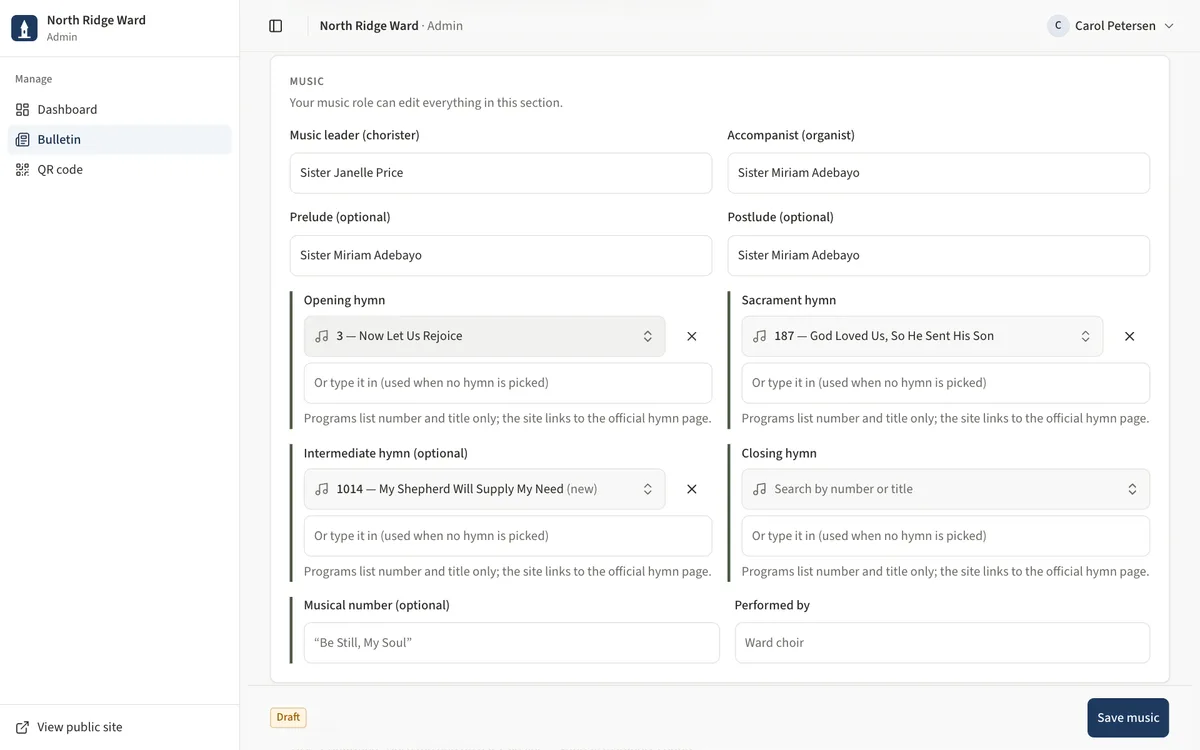The width and height of the screenshot is (1200, 750).
Task: Click the Save music button
Action: pyautogui.click(x=1128, y=718)
